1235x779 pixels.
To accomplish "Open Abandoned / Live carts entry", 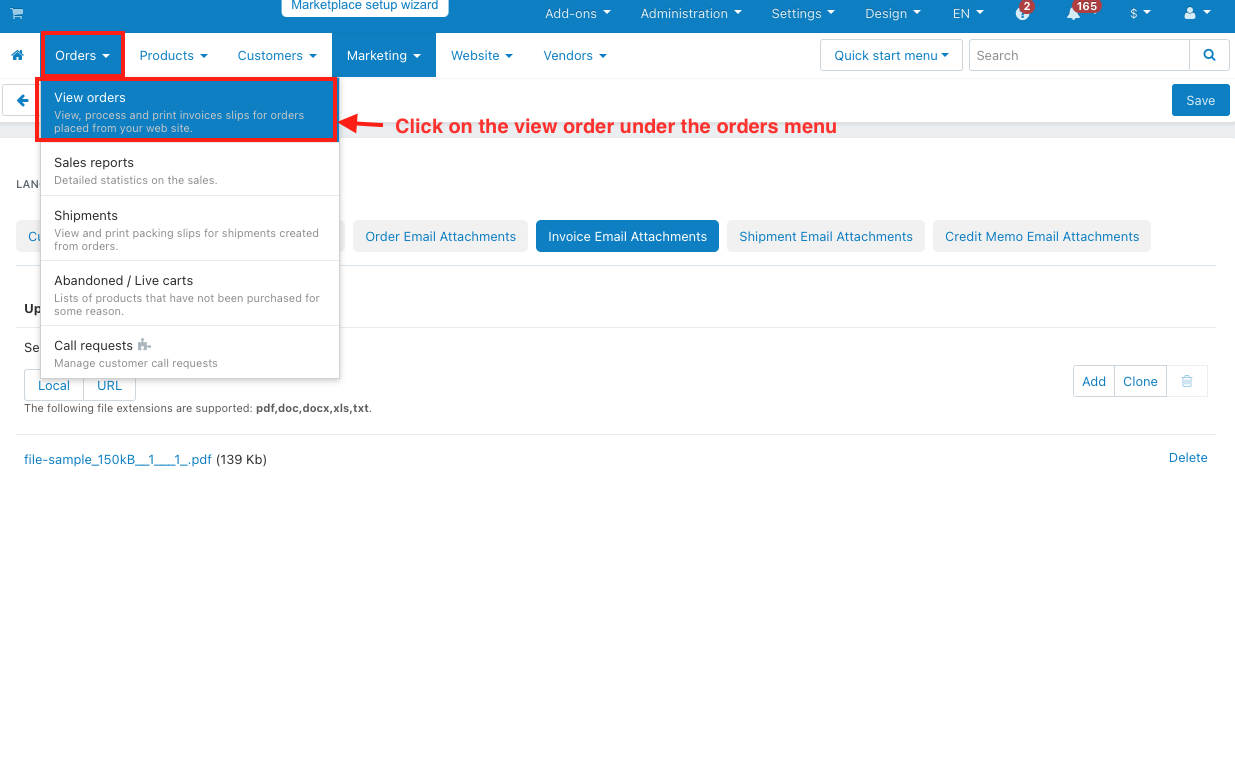I will [123, 280].
